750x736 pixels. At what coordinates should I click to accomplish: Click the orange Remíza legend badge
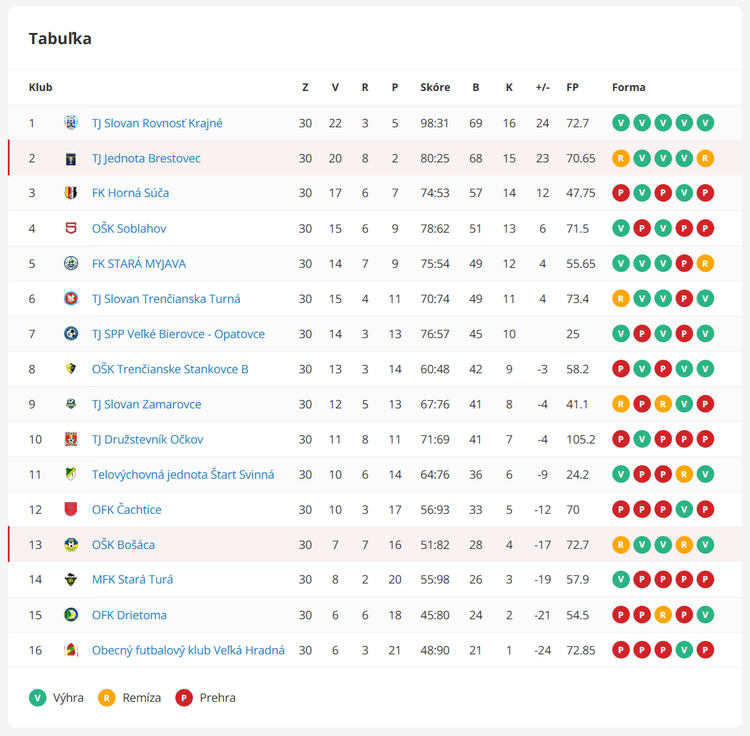click(x=107, y=698)
